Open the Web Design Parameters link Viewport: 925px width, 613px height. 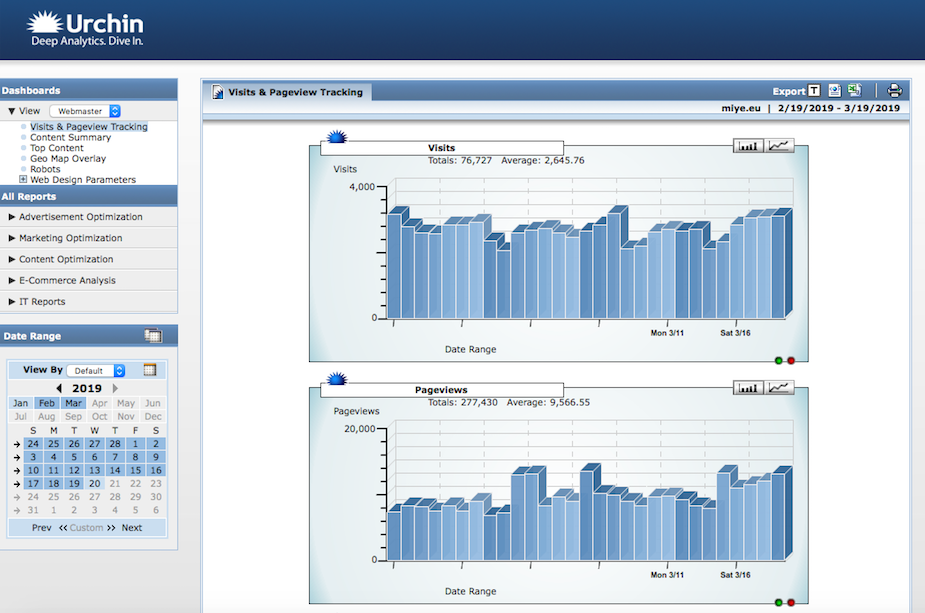83,180
